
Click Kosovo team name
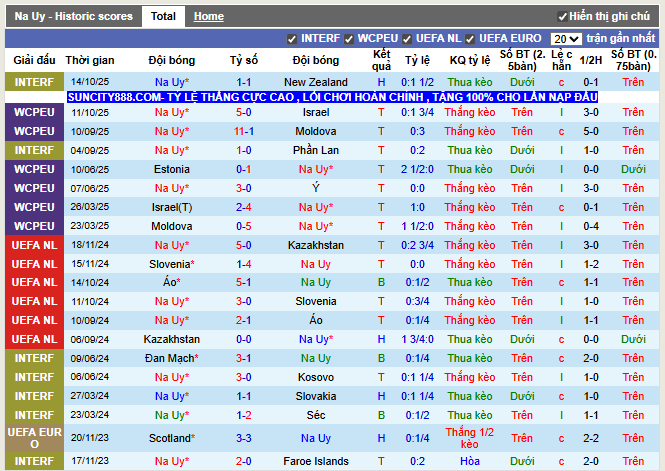(x=316, y=377)
